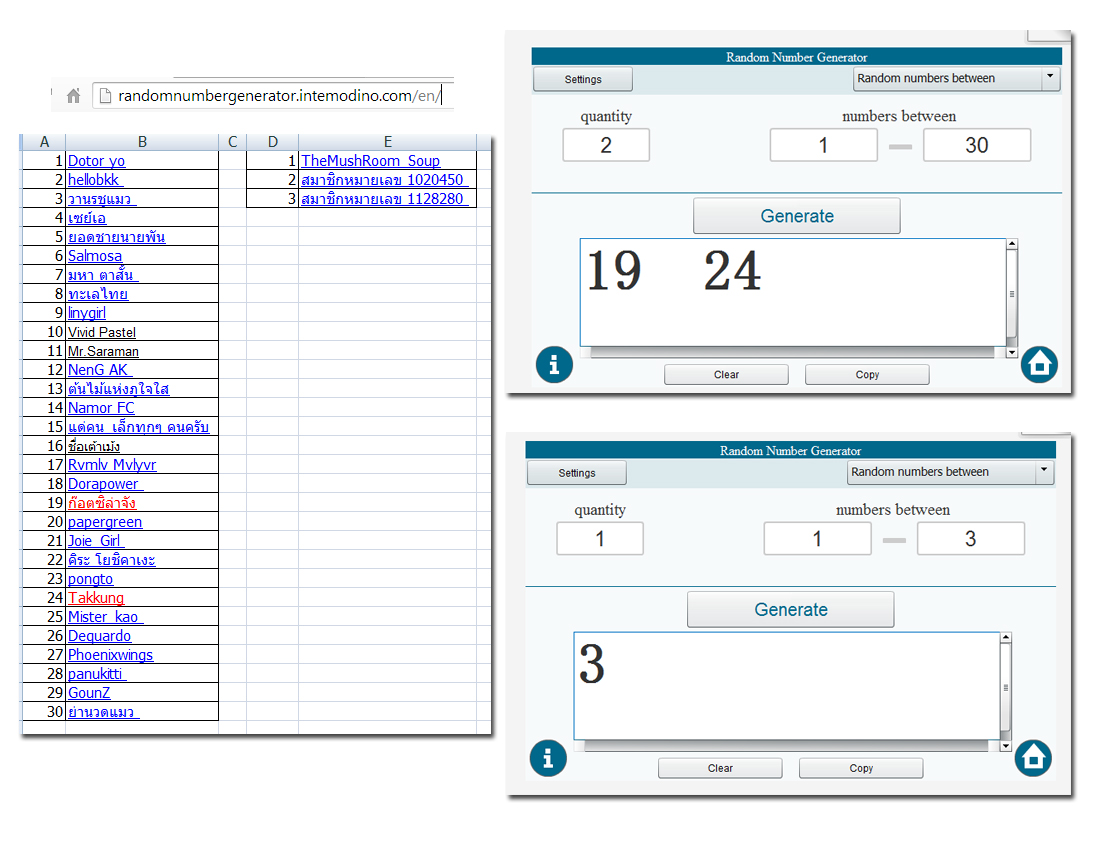
Task: Click the upper results text area showing 19 24
Action: coord(793,292)
